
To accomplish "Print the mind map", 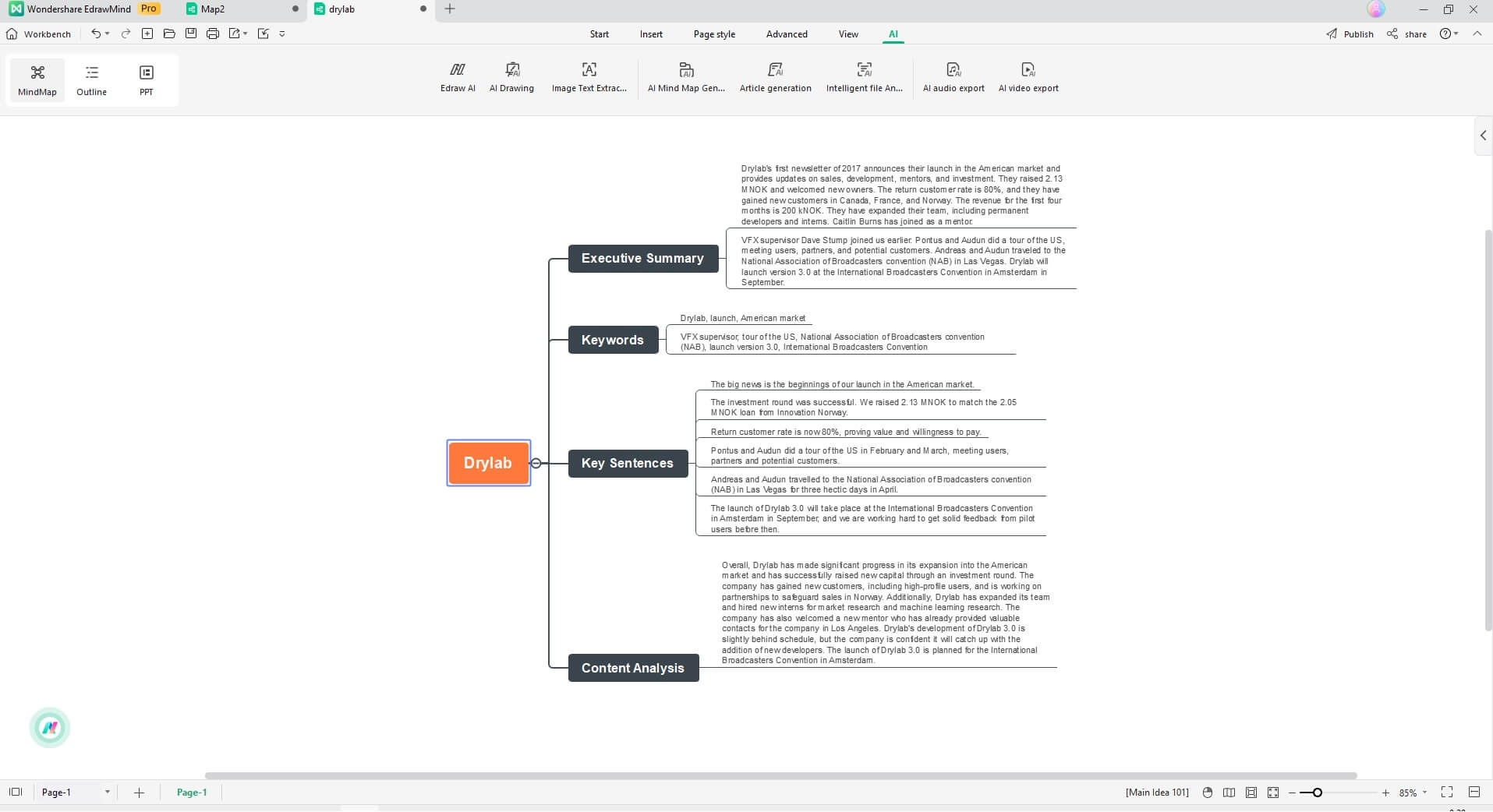I will (x=213, y=34).
